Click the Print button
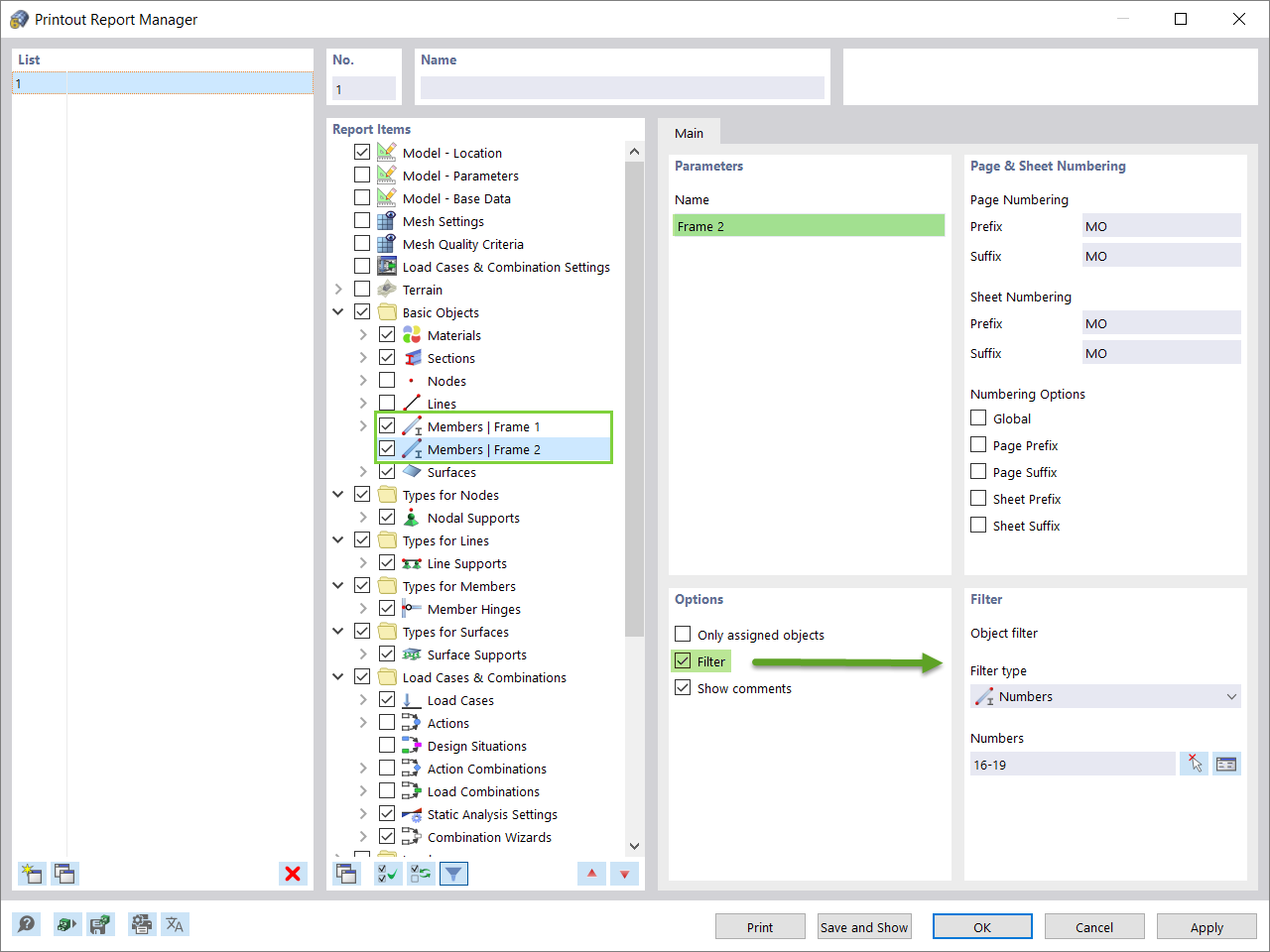Screen dimensions: 1270x952 tap(760, 926)
